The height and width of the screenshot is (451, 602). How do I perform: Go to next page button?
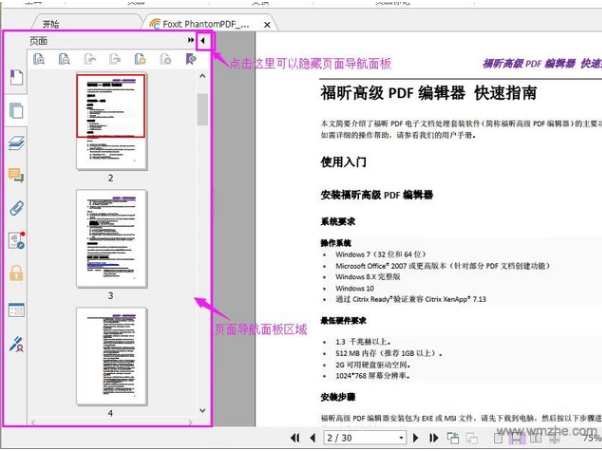click(415, 438)
